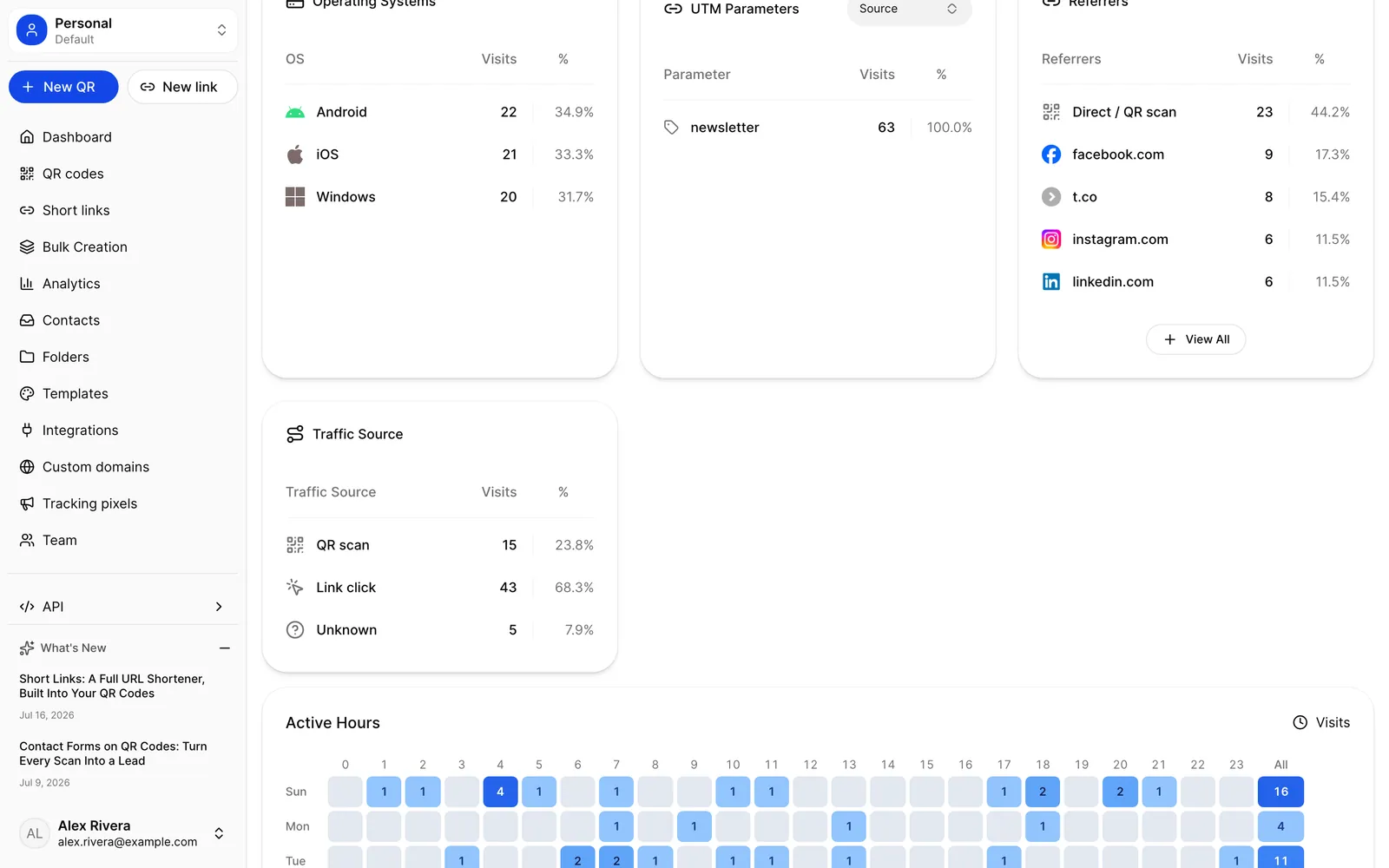This screenshot has width=1389, height=868.
Task: Click the Direct / QR scan icon
Action: (1051, 112)
